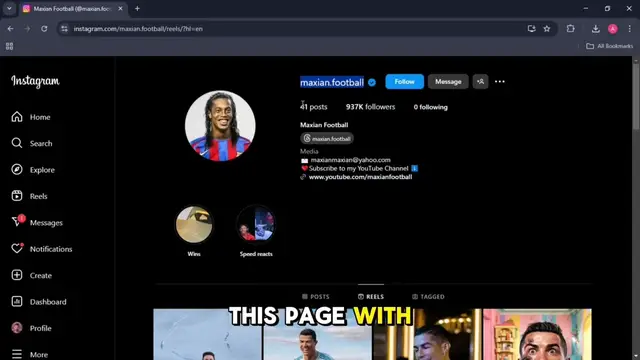View site information icon in address bar

(x=64, y=29)
